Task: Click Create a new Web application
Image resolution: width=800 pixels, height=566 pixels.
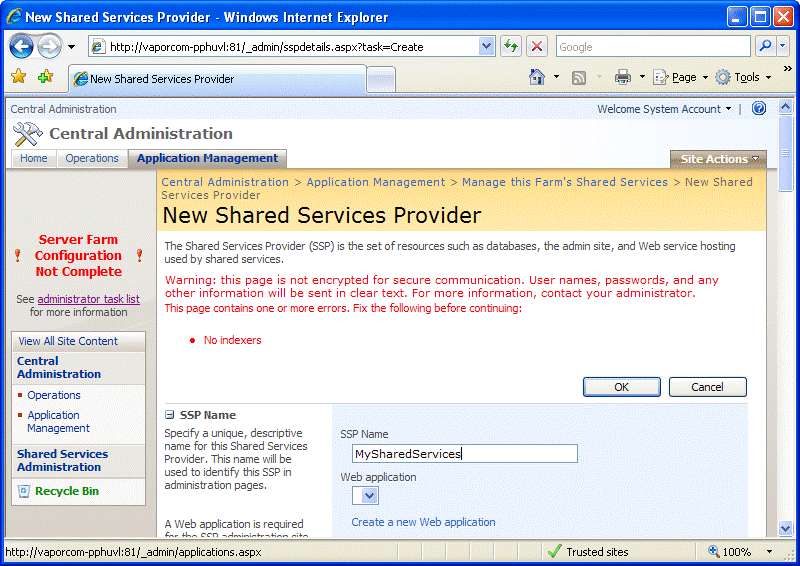Action: tap(423, 522)
